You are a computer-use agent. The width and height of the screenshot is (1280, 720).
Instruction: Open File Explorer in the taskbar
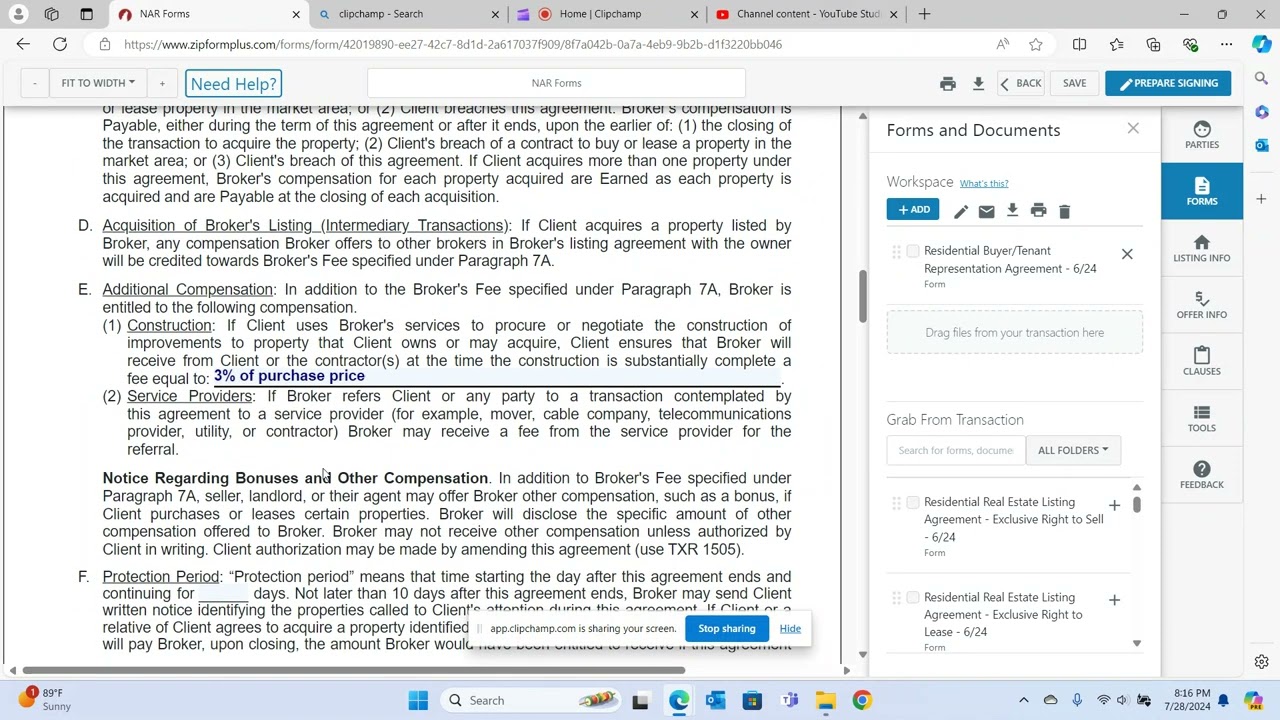tap(825, 700)
